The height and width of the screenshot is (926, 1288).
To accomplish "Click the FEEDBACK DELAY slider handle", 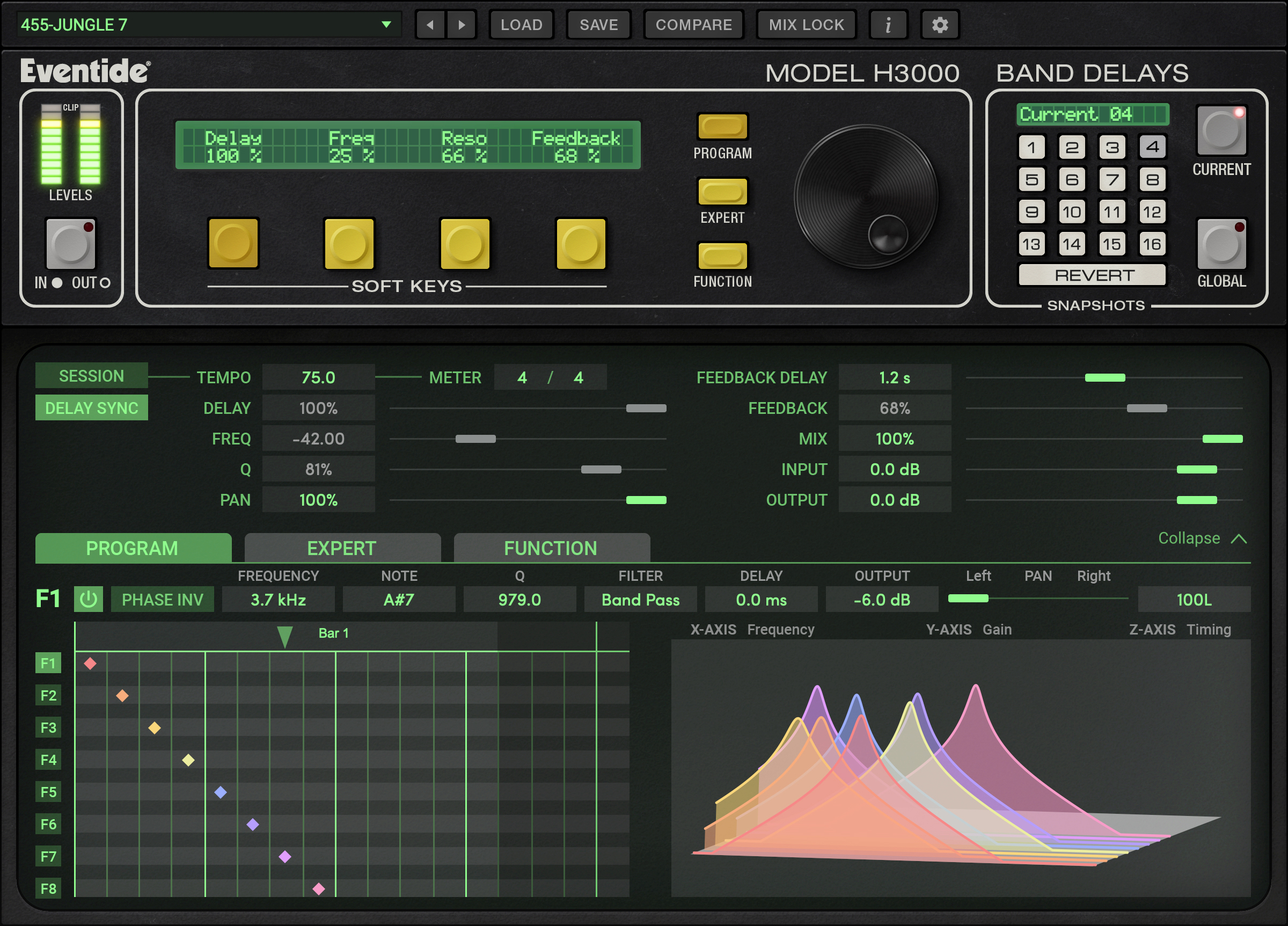I will pyautogui.click(x=1104, y=378).
